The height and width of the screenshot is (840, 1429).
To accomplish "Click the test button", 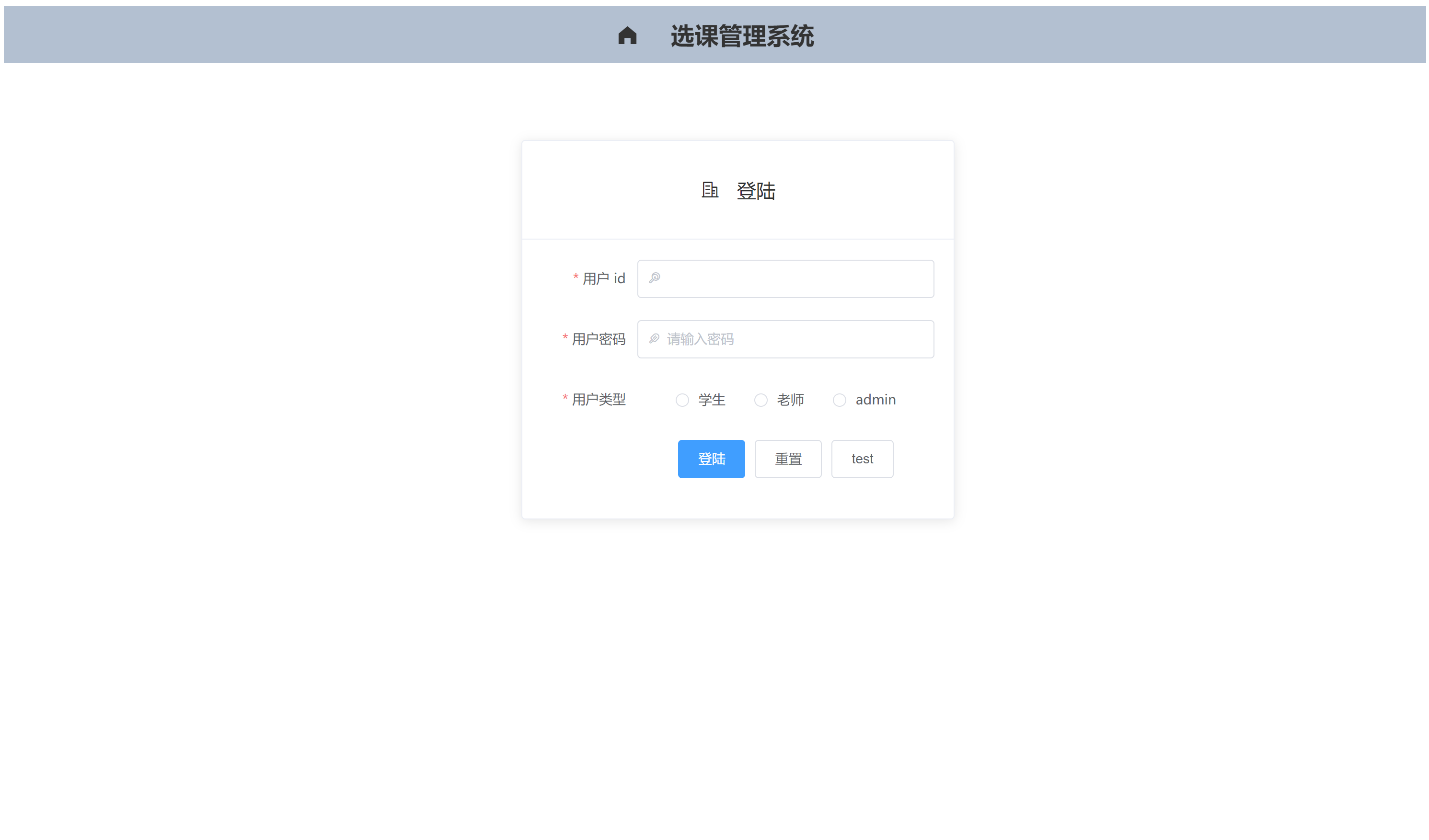I will coord(862,459).
